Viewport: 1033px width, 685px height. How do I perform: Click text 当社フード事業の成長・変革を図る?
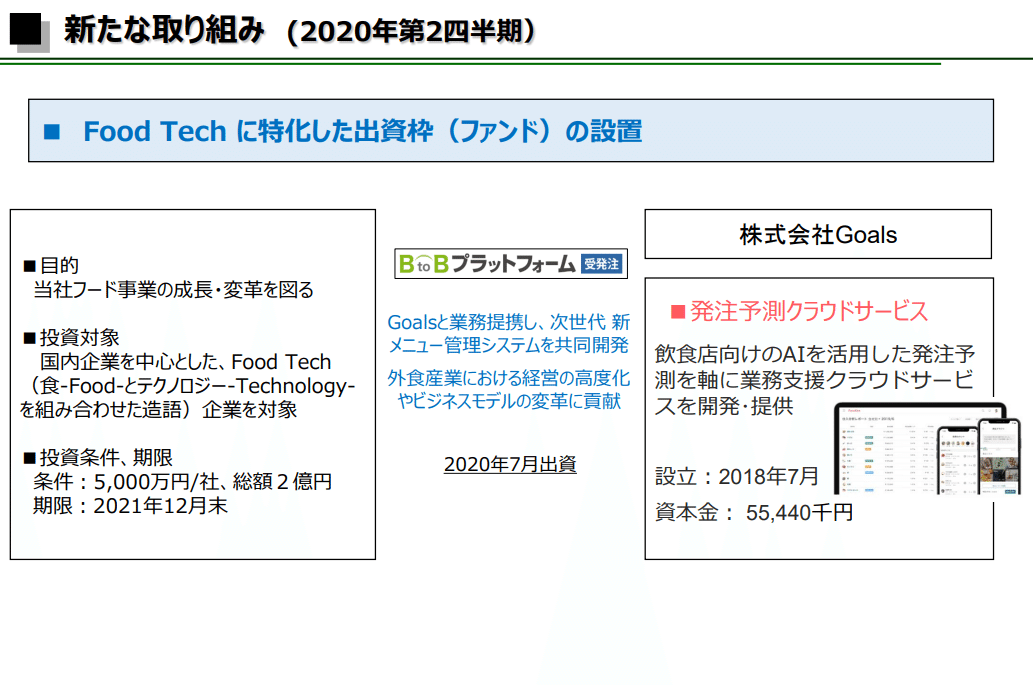[173, 290]
